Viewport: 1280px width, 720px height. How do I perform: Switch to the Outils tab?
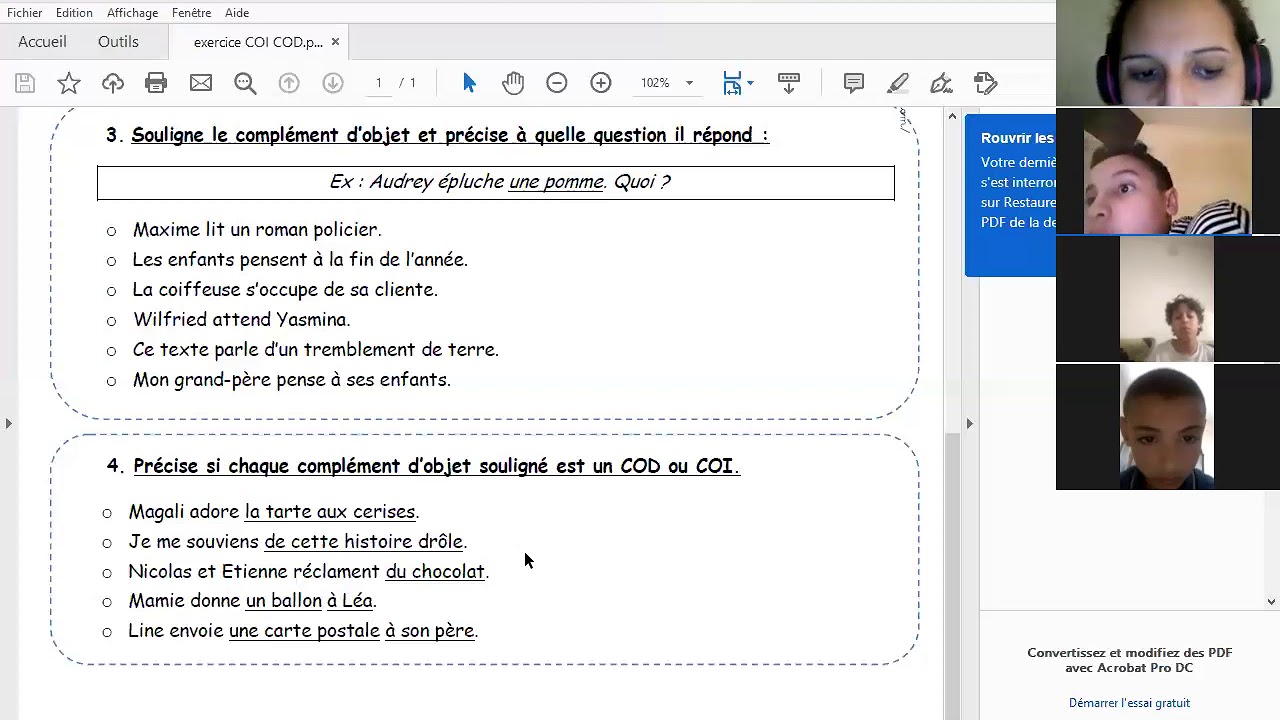point(118,42)
